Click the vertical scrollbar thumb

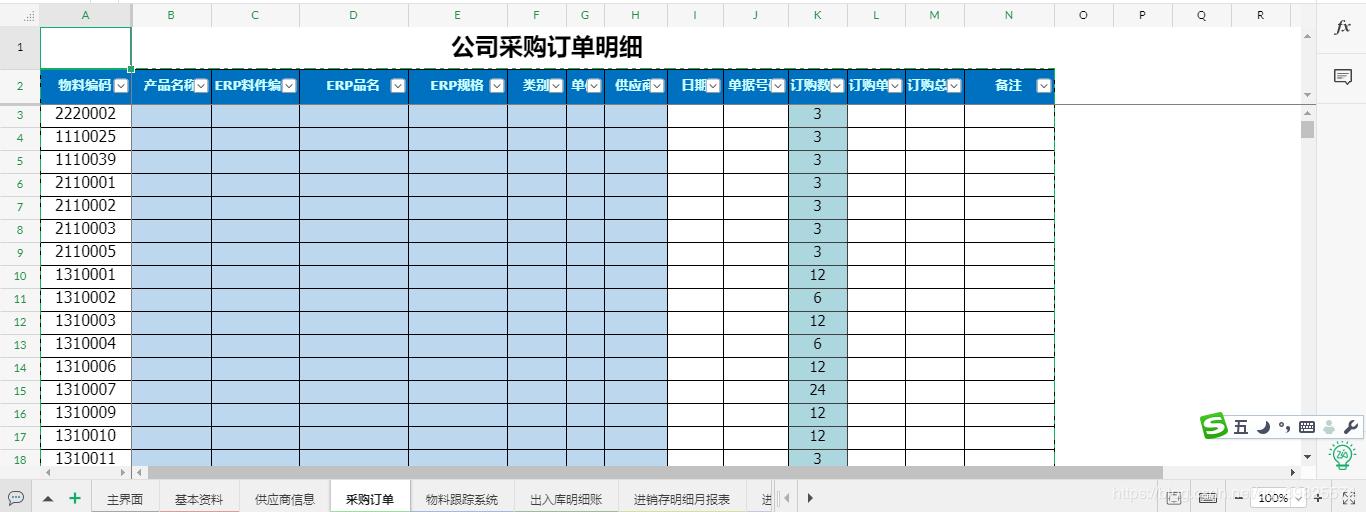click(x=1307, y=129)
